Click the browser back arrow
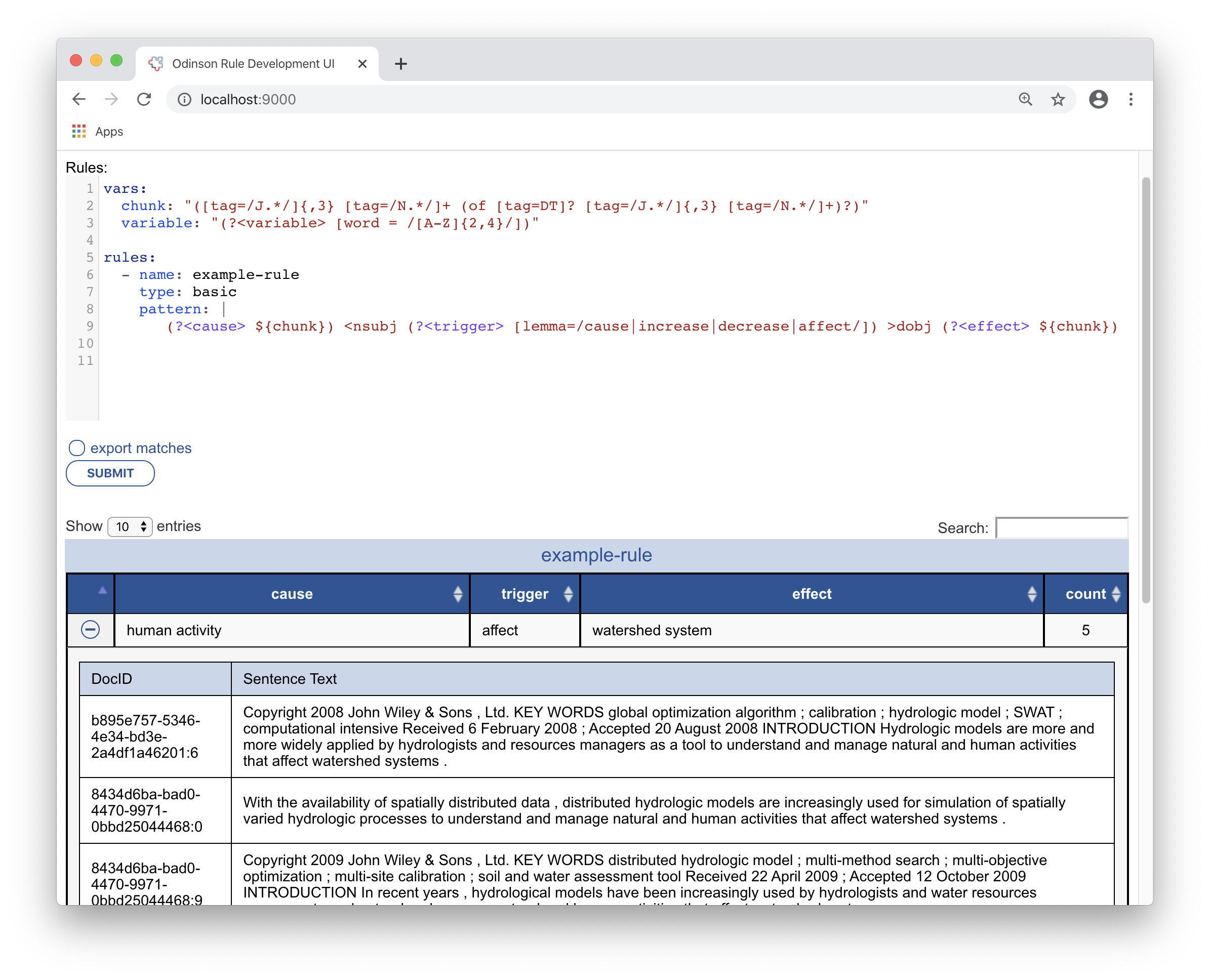This screenshot has width=1210, height=980. (x=79, y=99)
